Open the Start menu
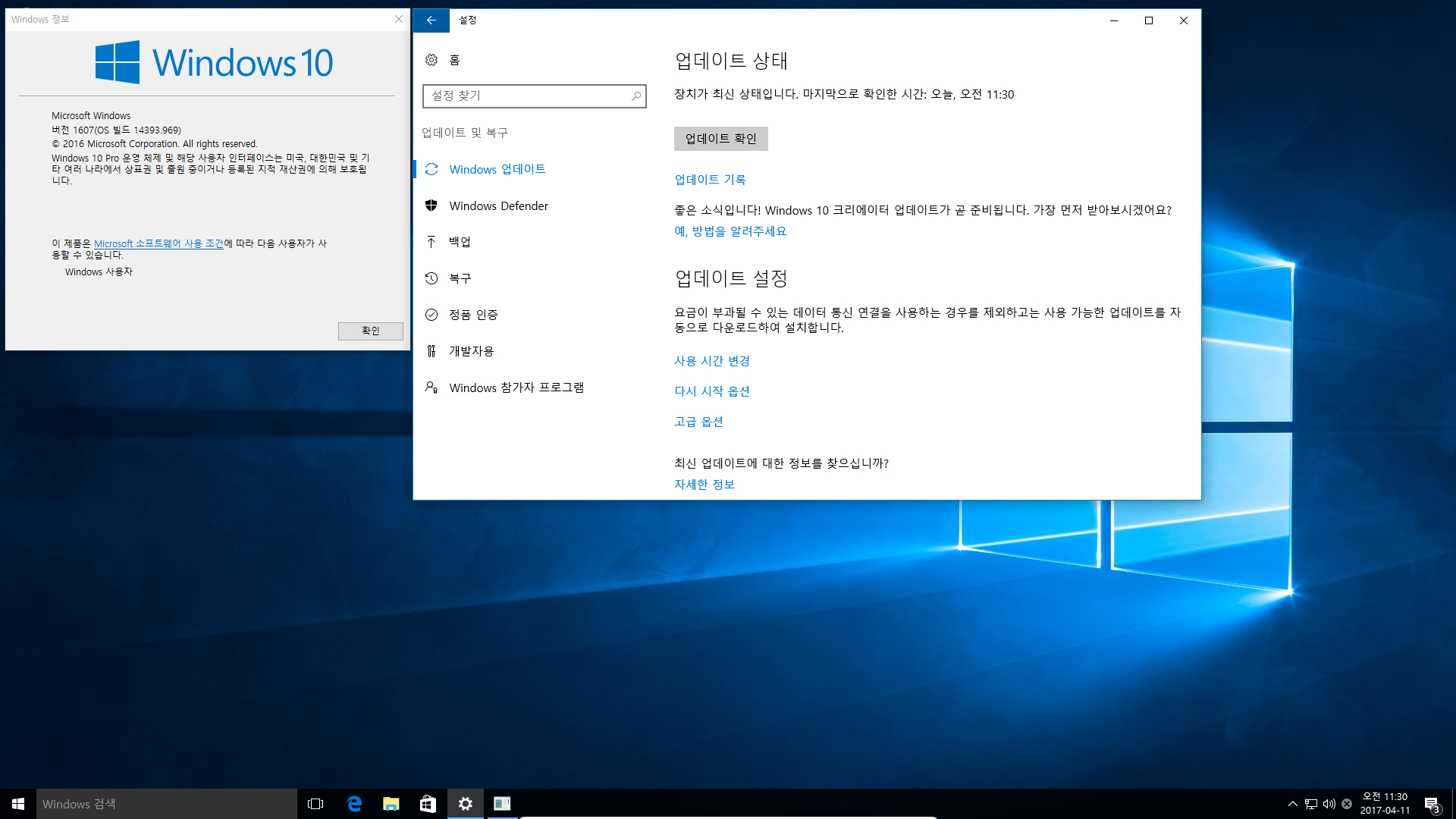1456x819 pixels. pyautogui.click(x=18, y=804)
